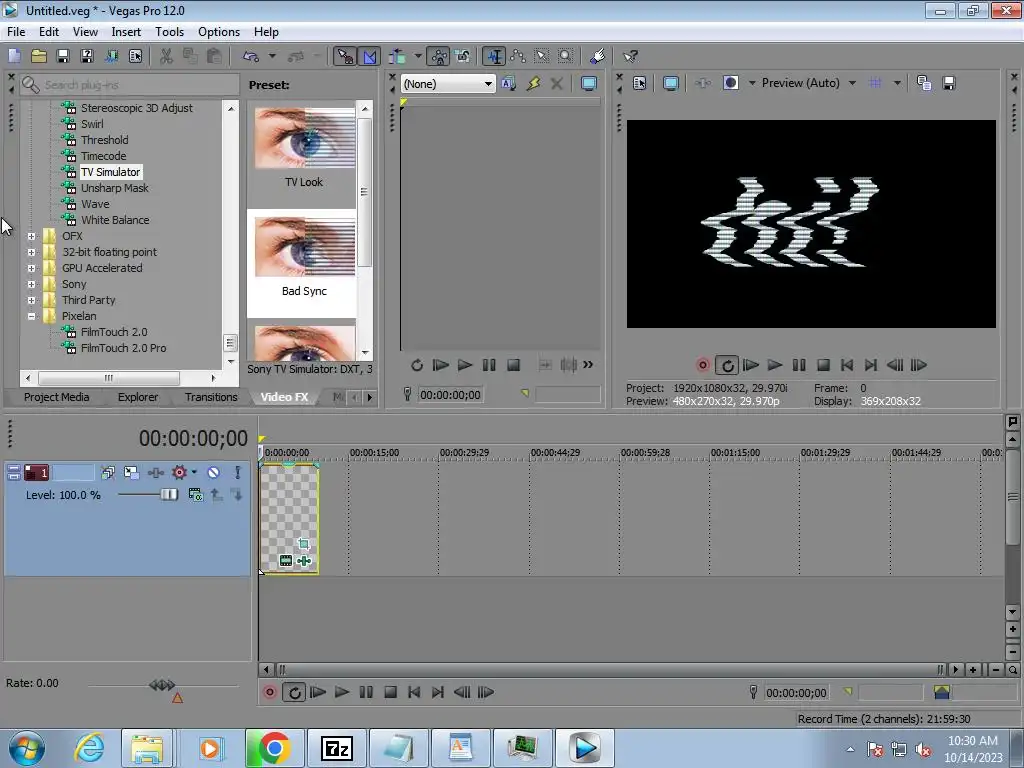The height and width of the screenshot is (768, 1024).
Task: Select White Balance in the plug-in list
Action: [x=115, y=220]
